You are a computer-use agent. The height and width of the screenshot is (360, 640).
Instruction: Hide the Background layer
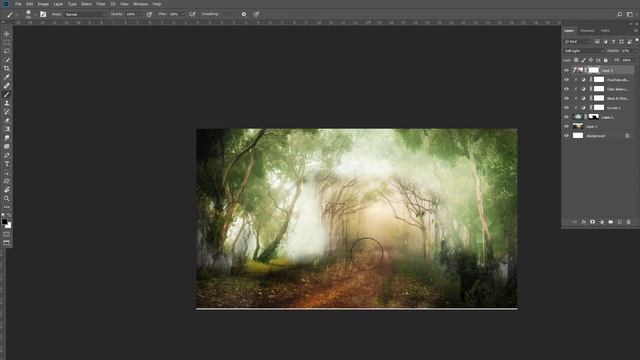567,136
